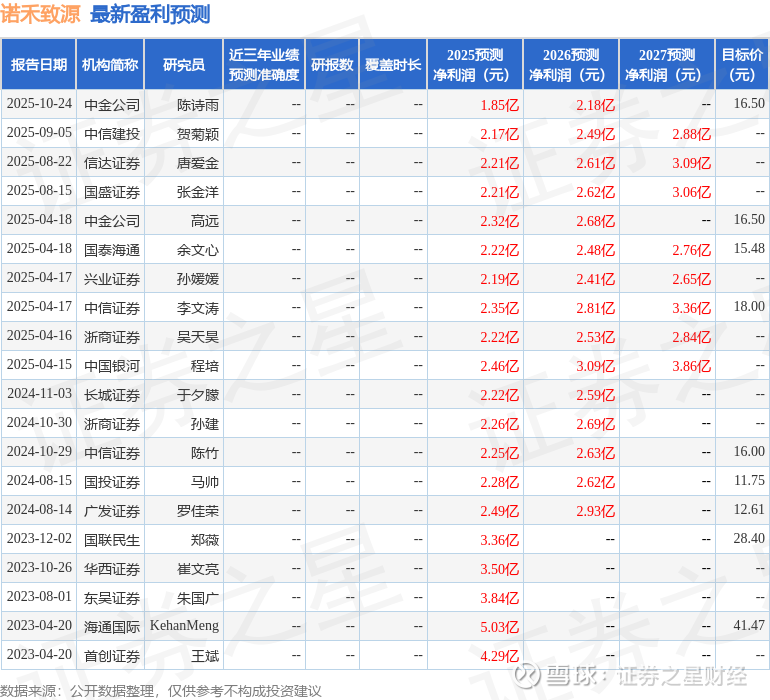Click the 目标价 column header
Viewport: 770px width, 700px height.
click(x=742, y=64)
